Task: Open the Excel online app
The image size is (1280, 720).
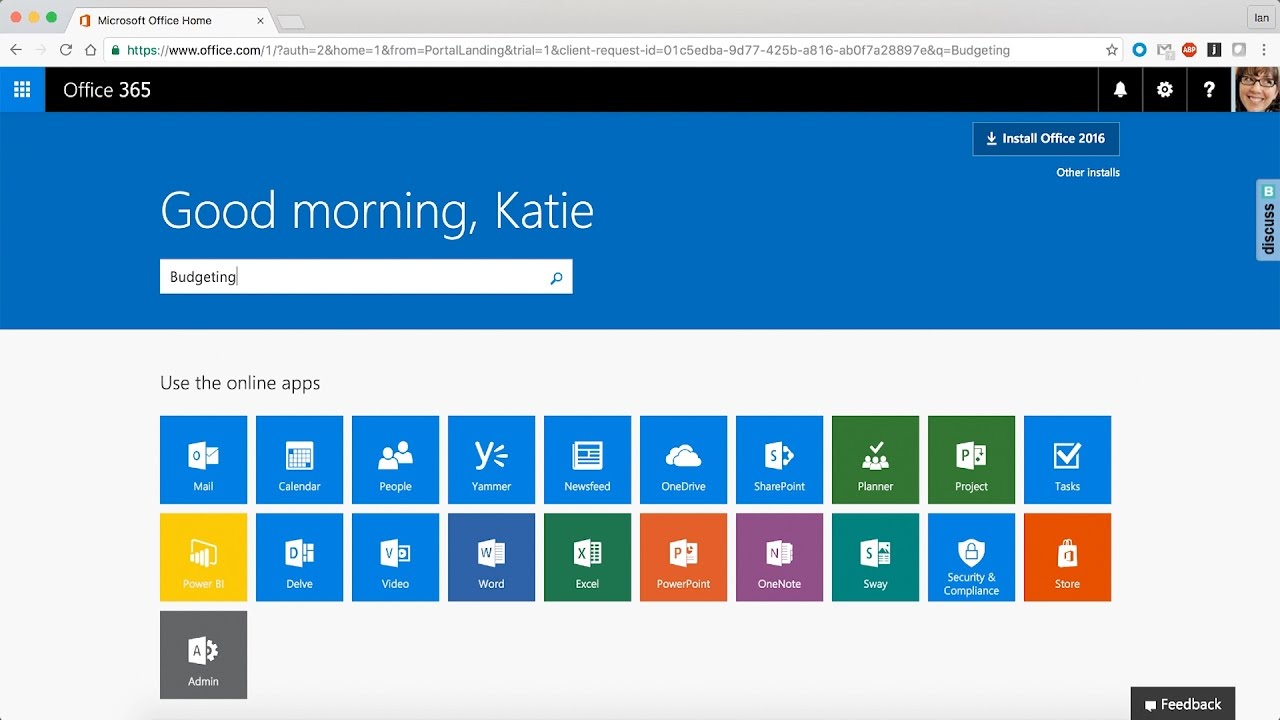Action: 587,557
